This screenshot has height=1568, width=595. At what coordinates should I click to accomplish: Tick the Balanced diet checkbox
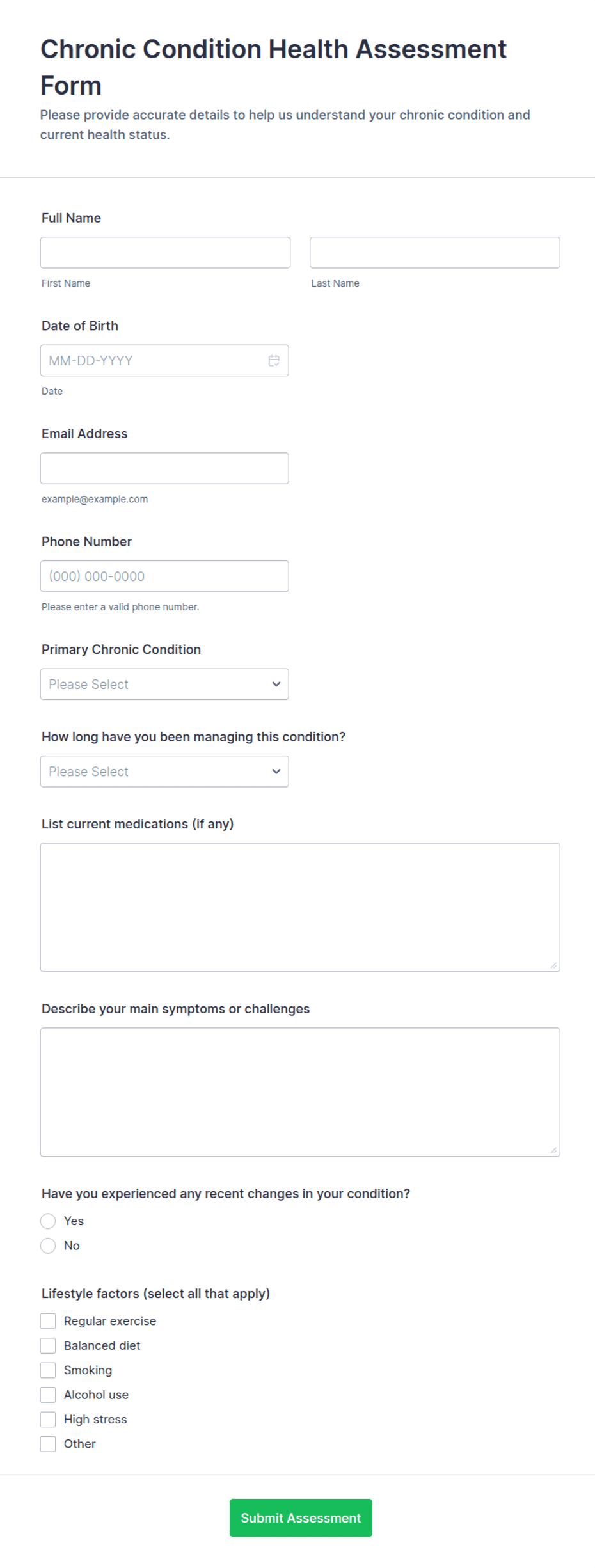48,1346
